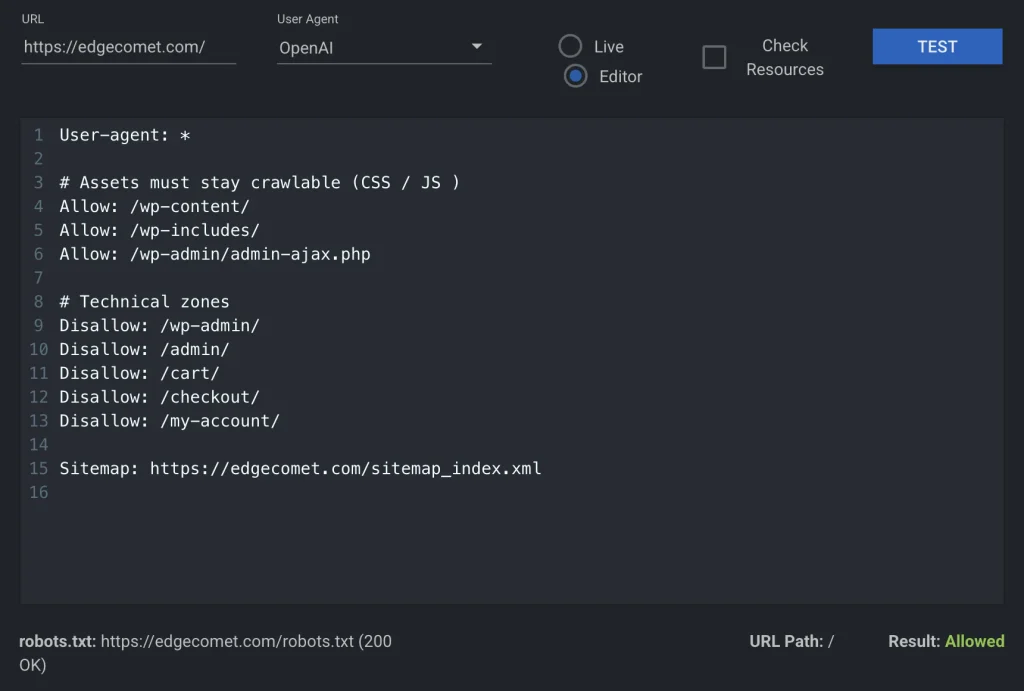
Task: Click the TEST button
Action: [x=937, y=46]
